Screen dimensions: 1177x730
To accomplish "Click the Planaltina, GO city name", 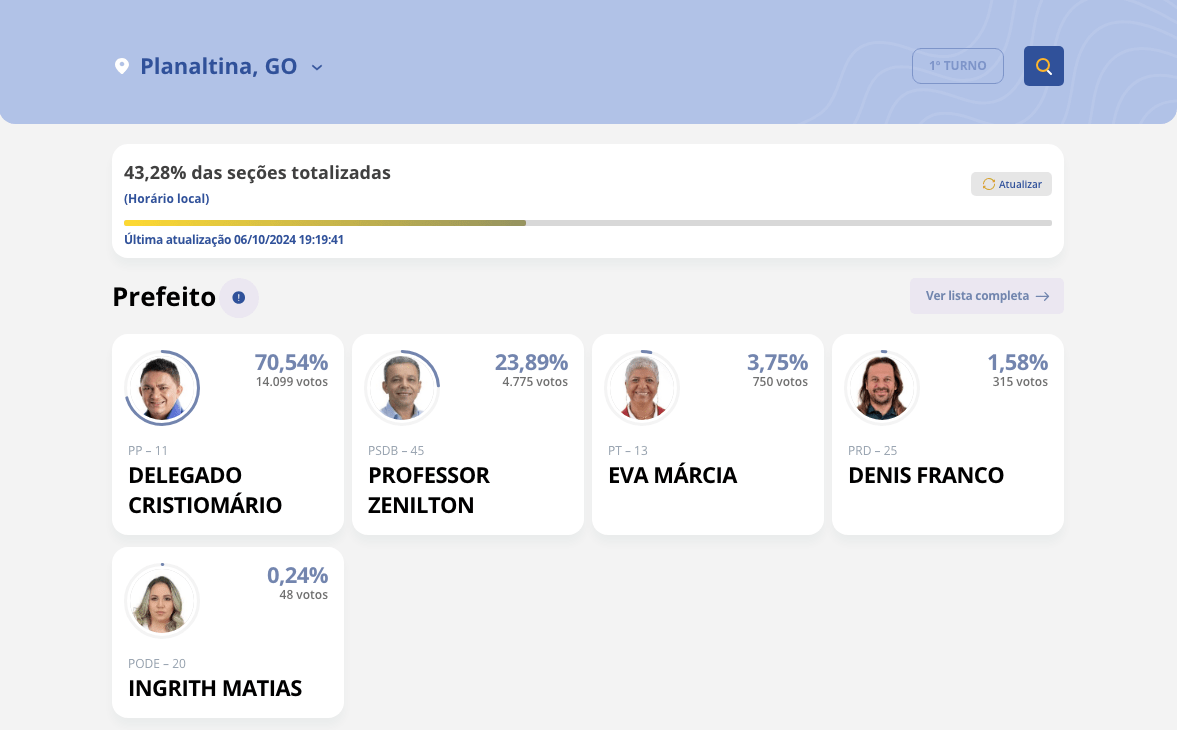I will click(218, 67).
